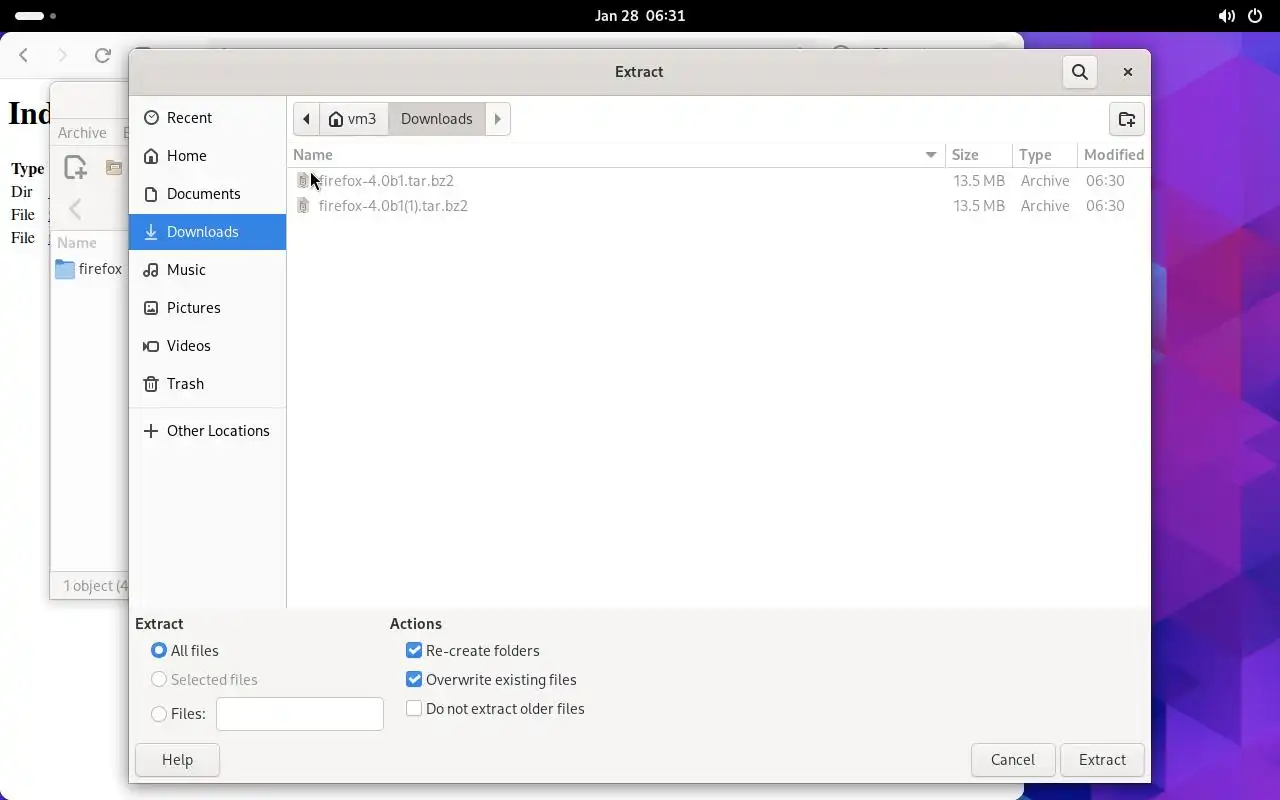The width and height of the screenshot is (1280, 800).
Task: Click the vm3 home path button
Action: coord(354,119)
